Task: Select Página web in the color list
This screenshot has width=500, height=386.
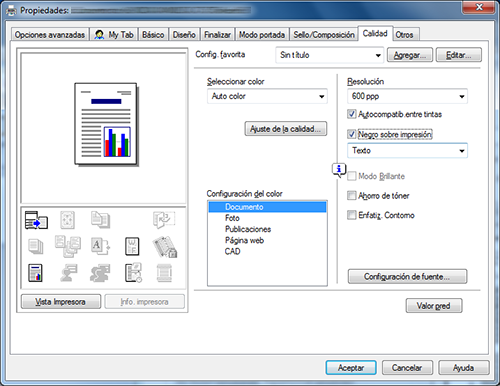Action: click(267, 240)
